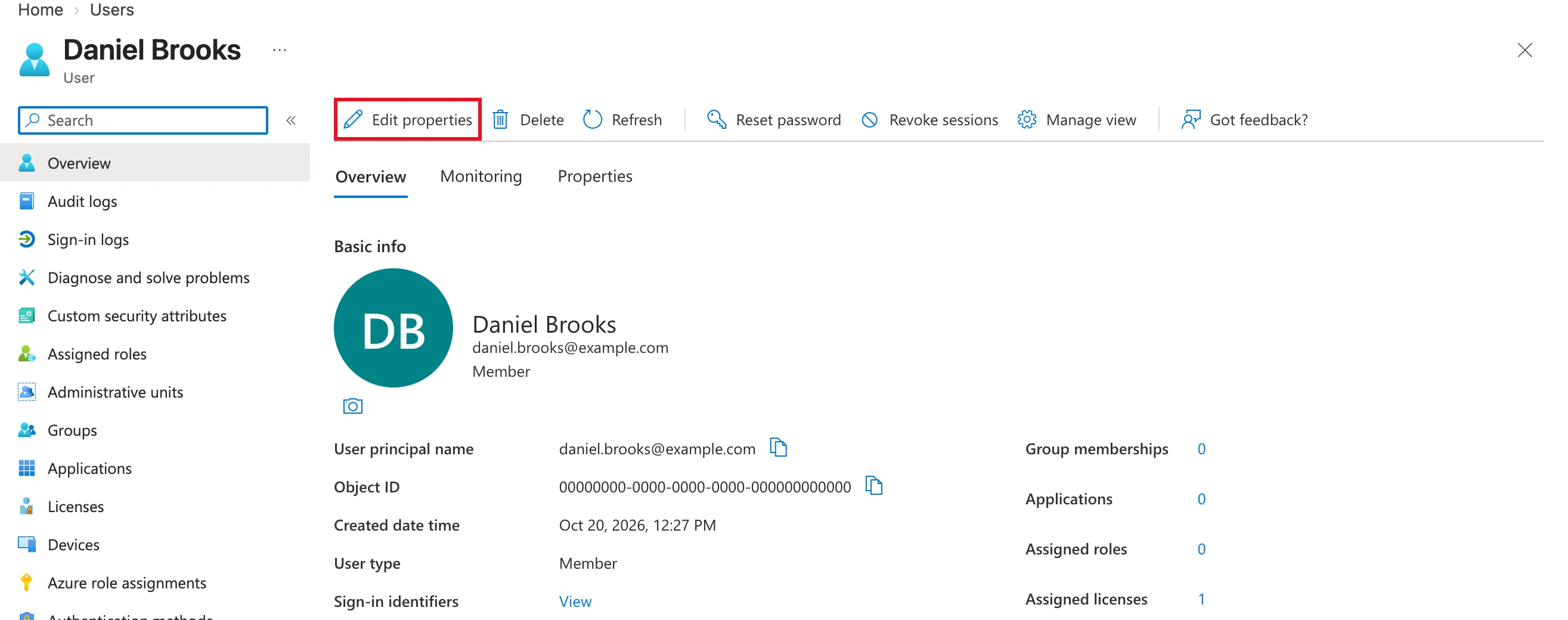This screenshot has height=620, width=1568.
Task: Click the Edit properties pencil icon
Action: click(353, 119)
